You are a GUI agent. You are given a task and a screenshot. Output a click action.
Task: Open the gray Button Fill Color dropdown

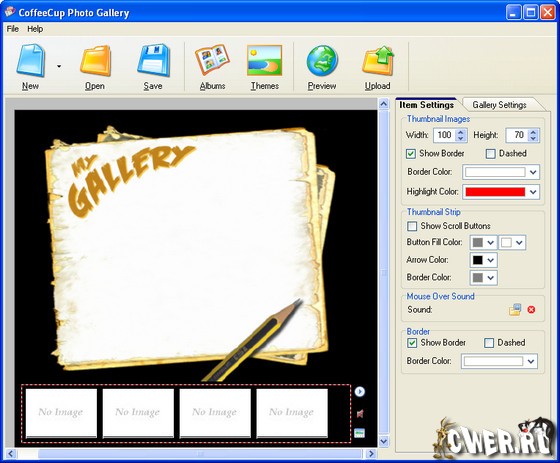pyautogui.click(x=483, y=243)
